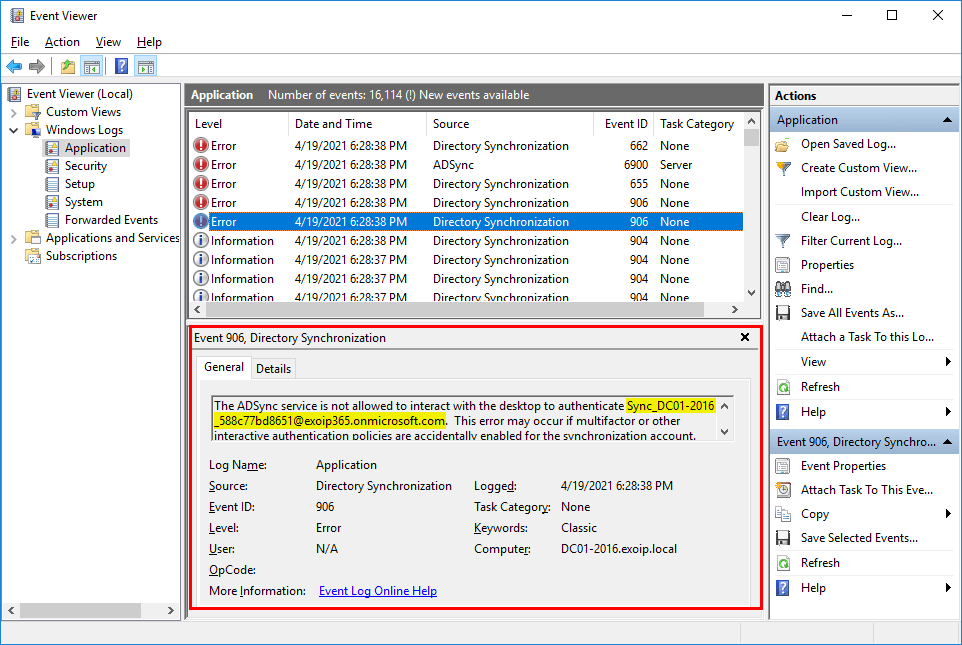Click the back navigation arrow
Viewport: 962px width, 645px height.
coord(13,66)
